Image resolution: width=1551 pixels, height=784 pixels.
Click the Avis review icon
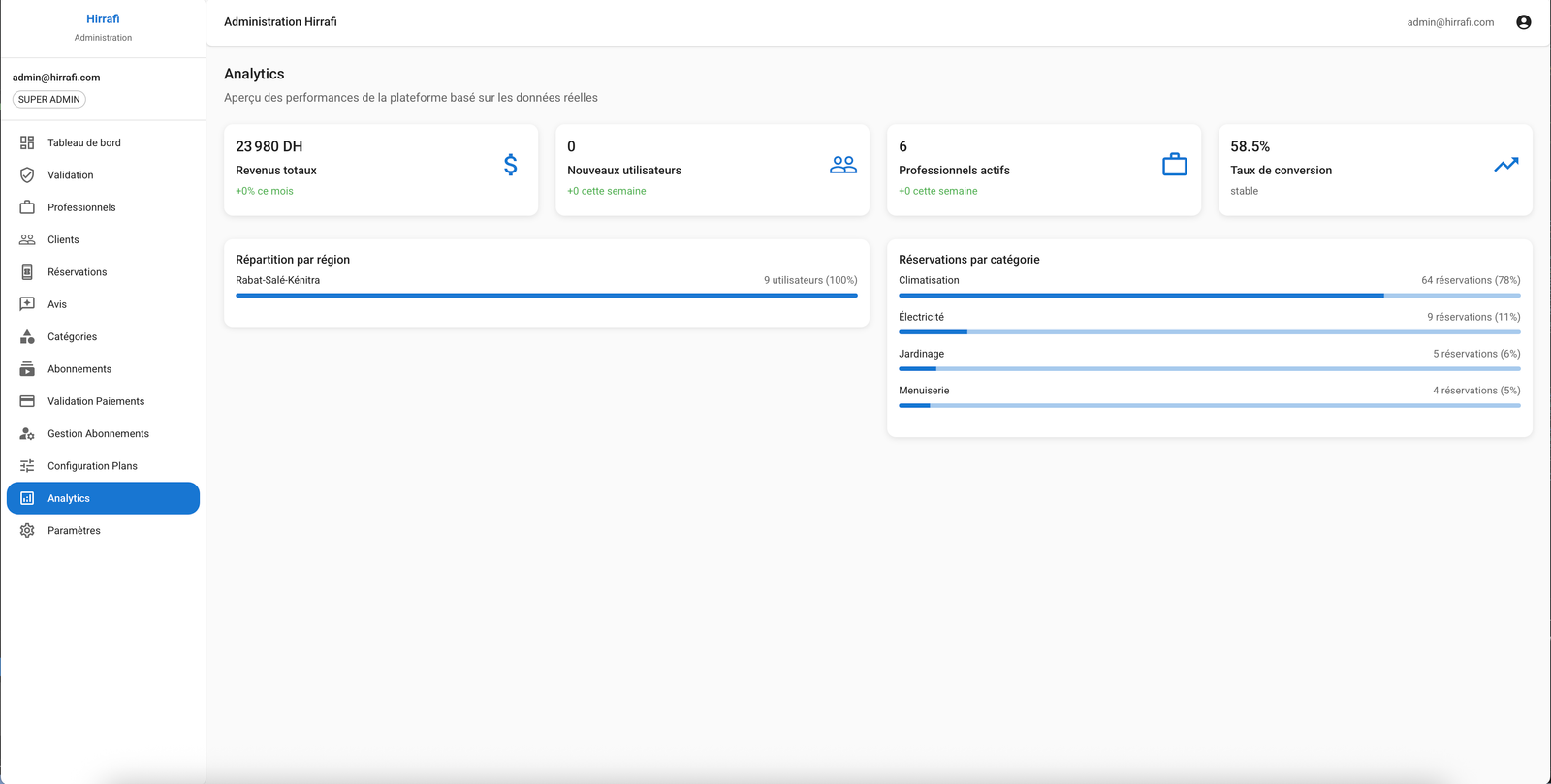click(x=27, y=304)
